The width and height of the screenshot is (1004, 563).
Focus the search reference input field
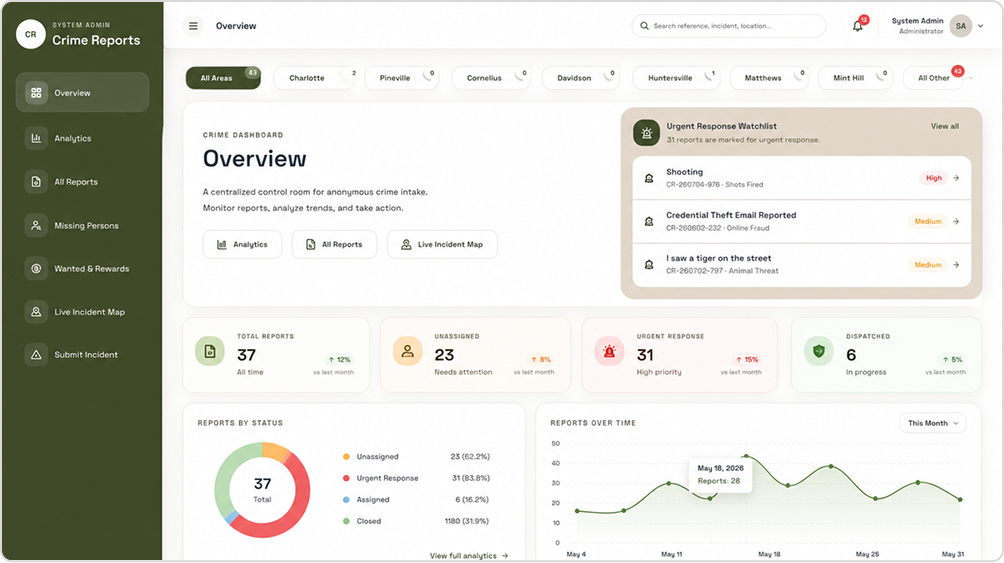tap(729, 26)
